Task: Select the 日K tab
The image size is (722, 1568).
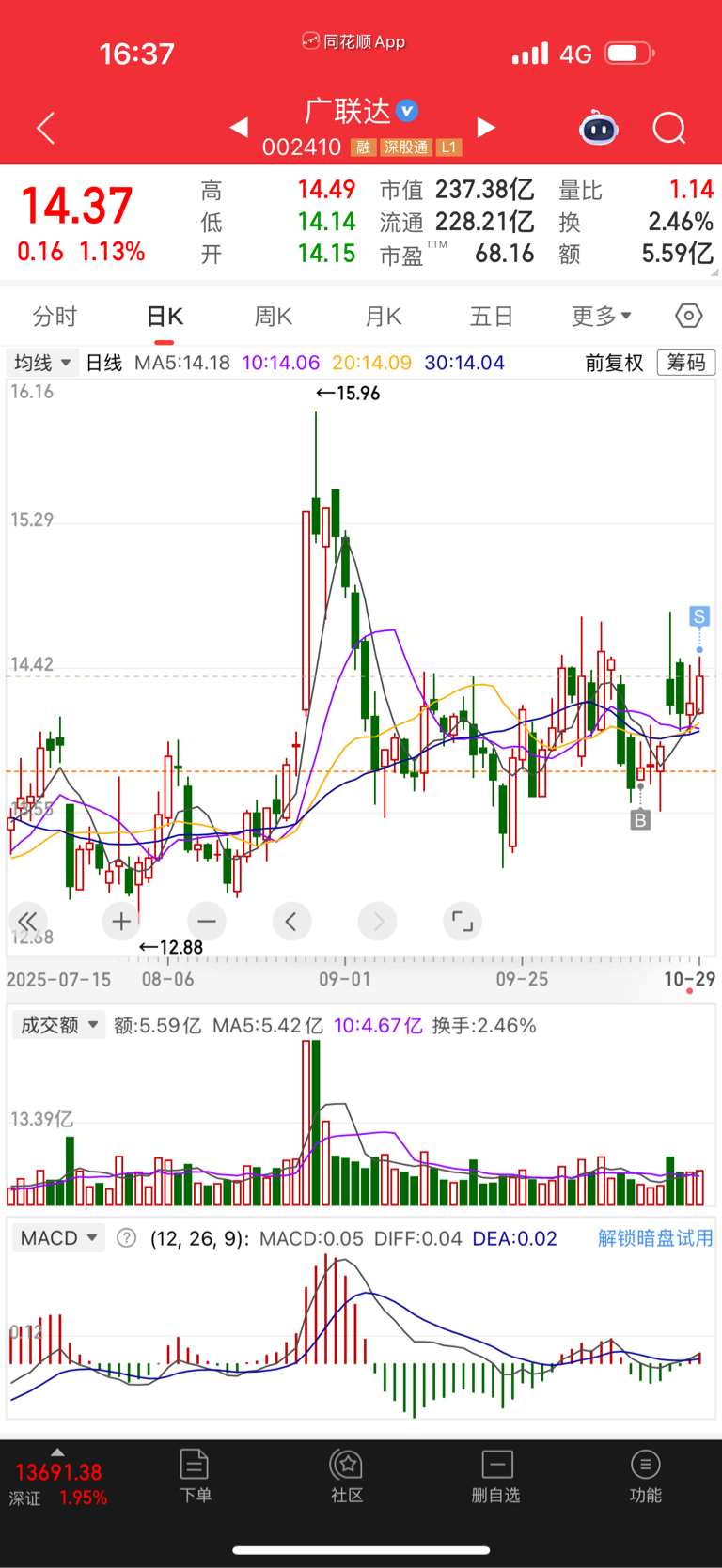Action: pyautogui.click(x=165, y=317)
